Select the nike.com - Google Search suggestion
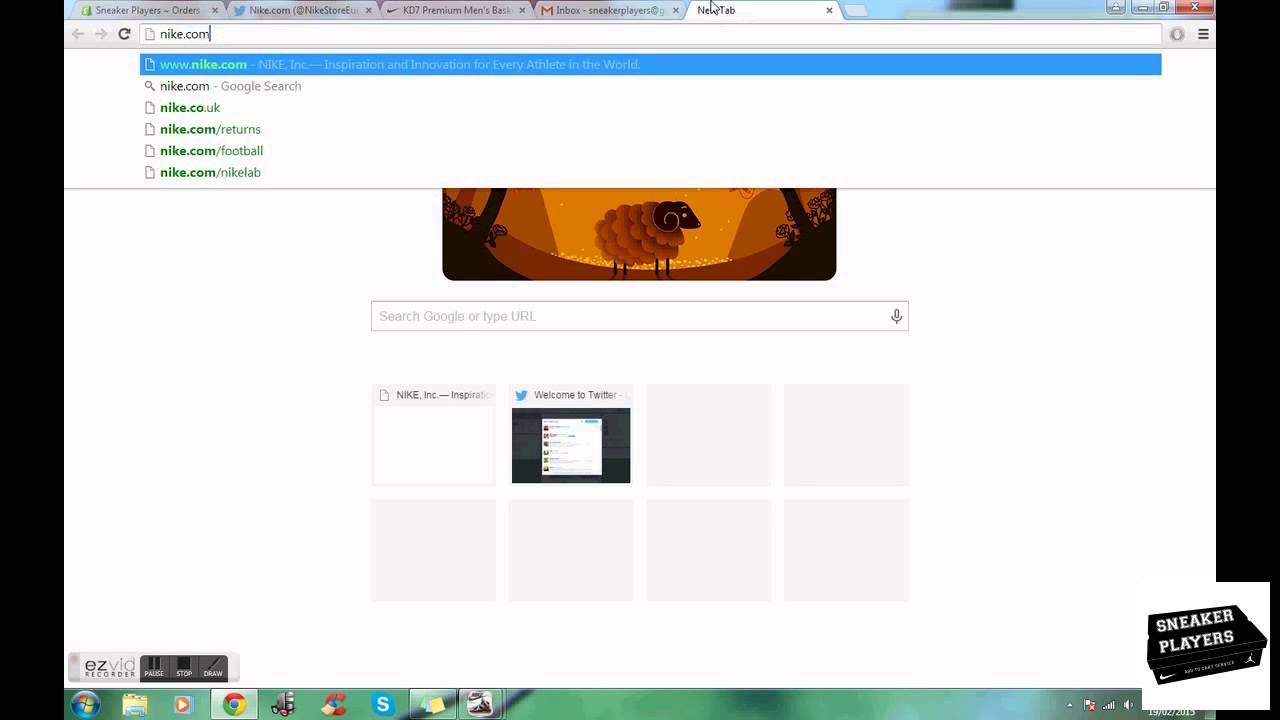 [x=650, y=86]
